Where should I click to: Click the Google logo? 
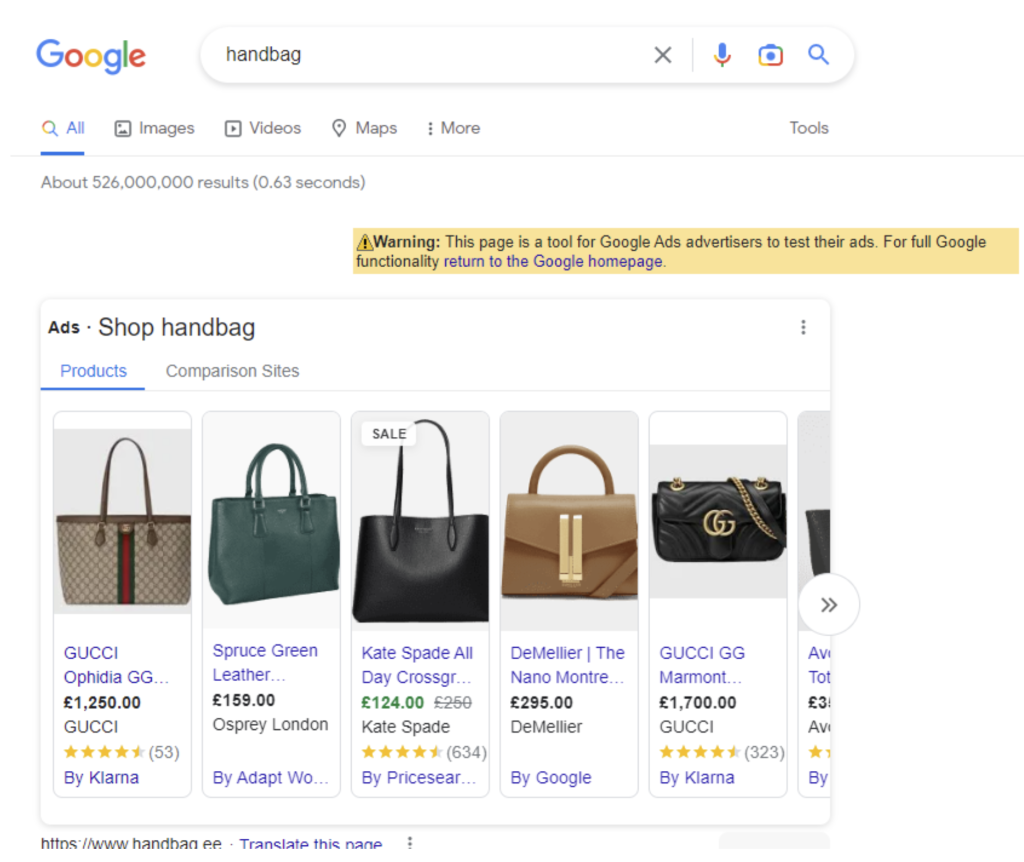(x=91, y=56)
